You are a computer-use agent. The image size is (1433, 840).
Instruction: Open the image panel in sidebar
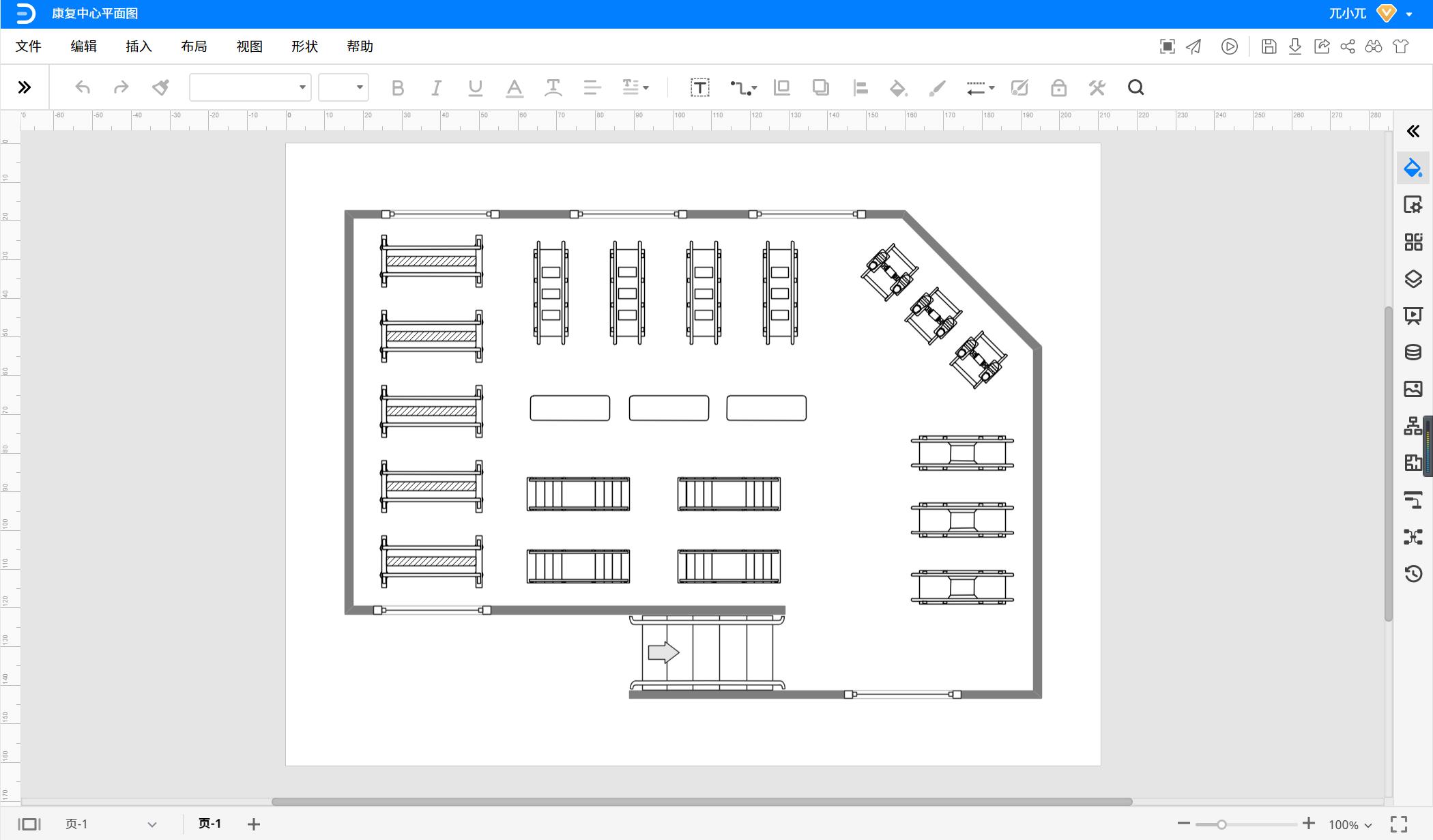[1413, 389]
